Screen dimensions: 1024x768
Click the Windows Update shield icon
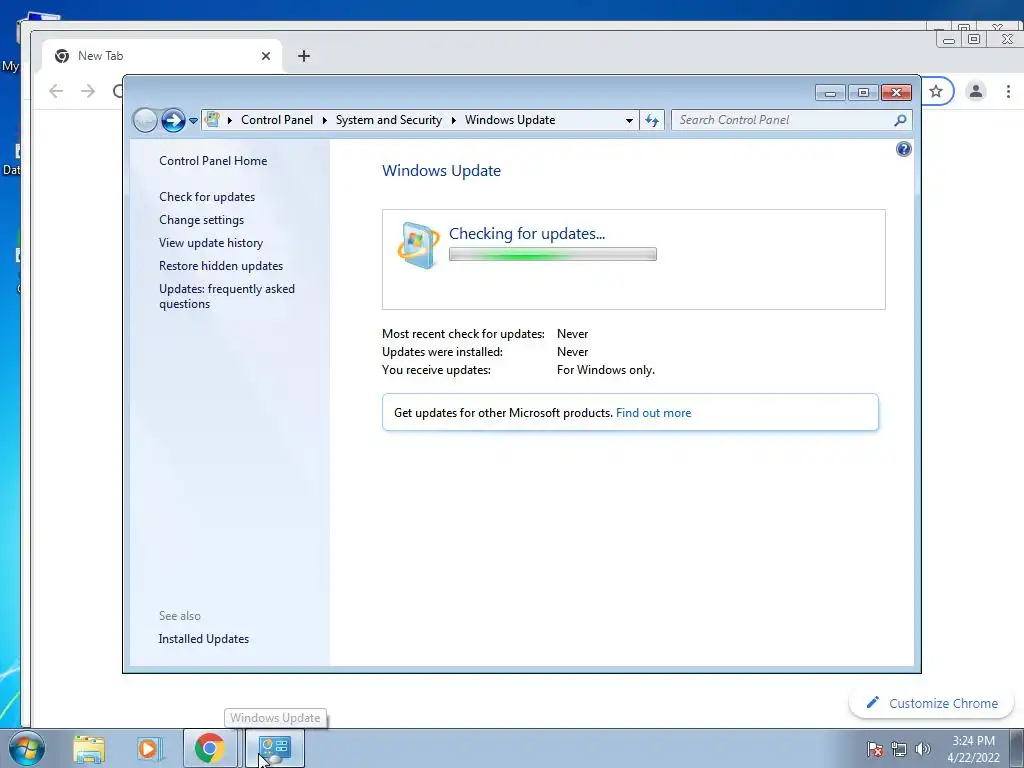418,246
